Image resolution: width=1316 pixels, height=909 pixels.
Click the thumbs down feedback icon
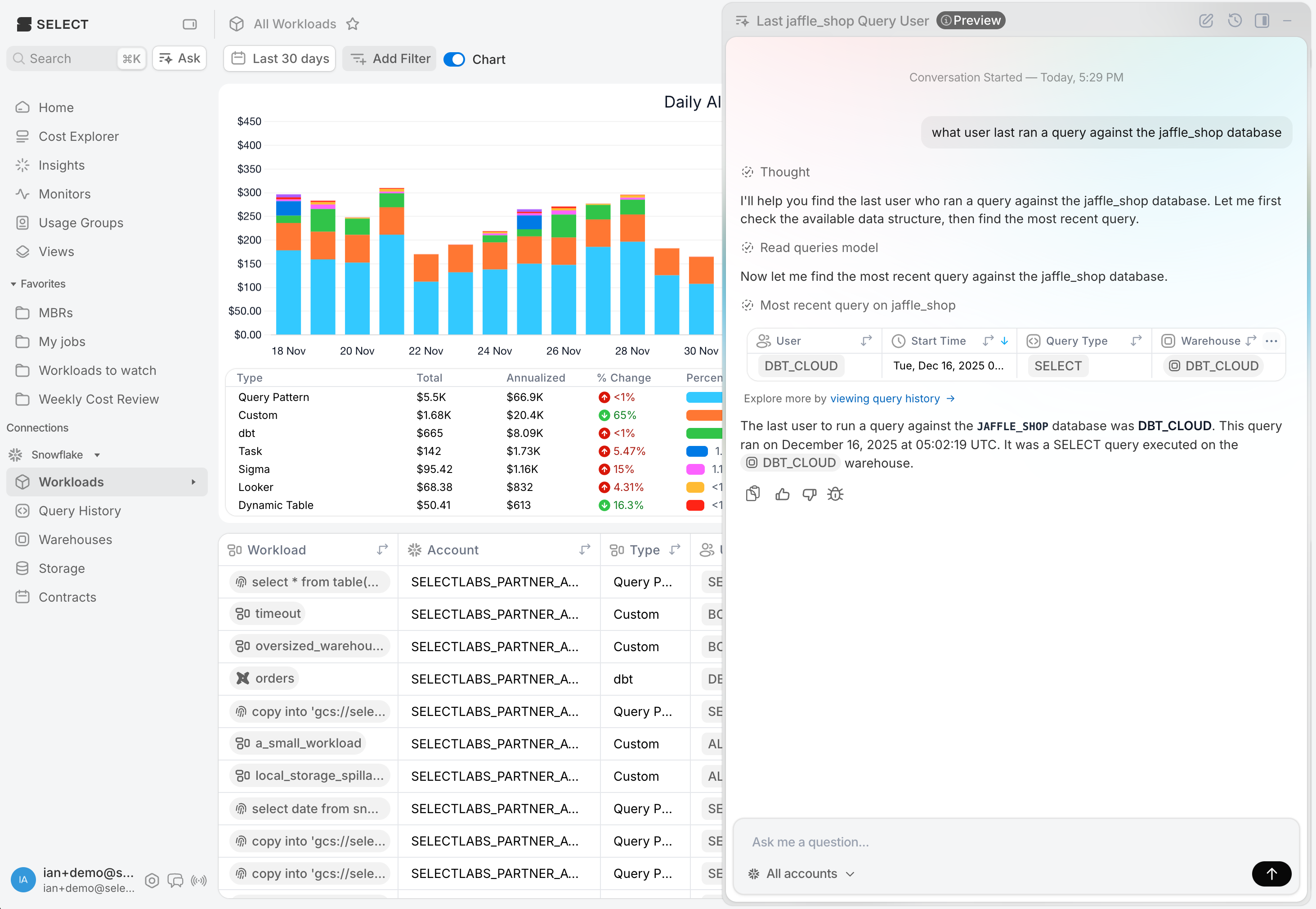[809, 495]
